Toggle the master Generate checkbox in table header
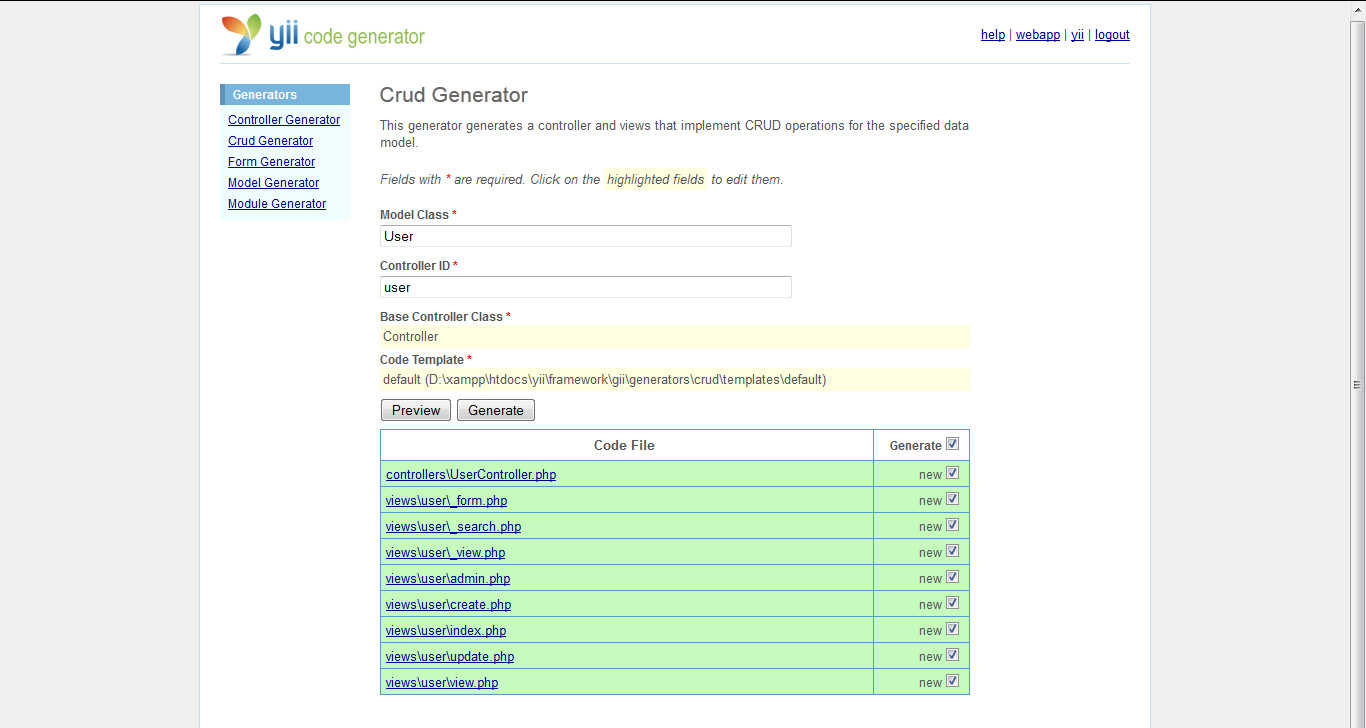The height and width of the screenshot is (728, 1366). [x=952, y=443]
